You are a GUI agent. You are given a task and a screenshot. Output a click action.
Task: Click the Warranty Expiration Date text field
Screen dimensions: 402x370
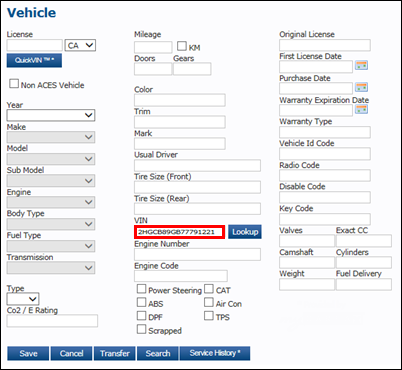[x=316, y=110]
